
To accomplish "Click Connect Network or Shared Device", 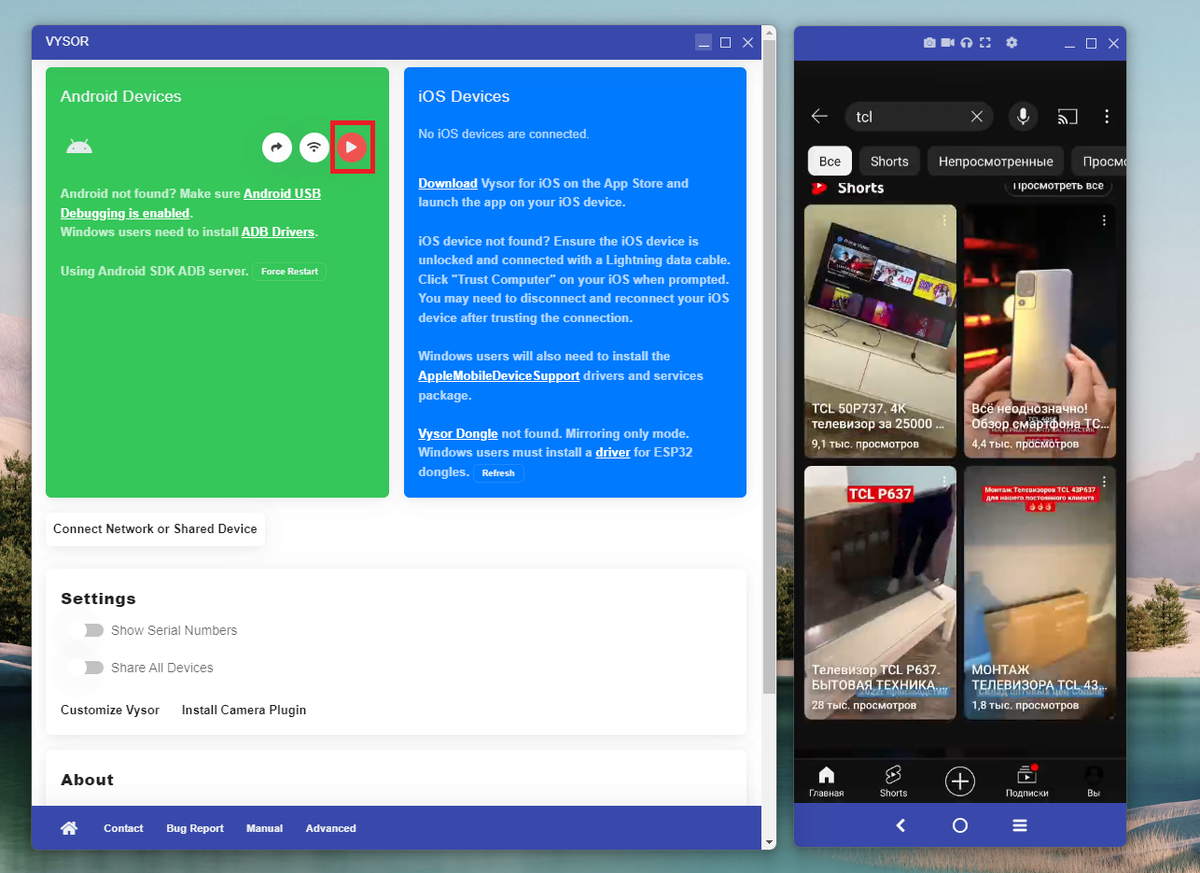I will pos(155,529).
